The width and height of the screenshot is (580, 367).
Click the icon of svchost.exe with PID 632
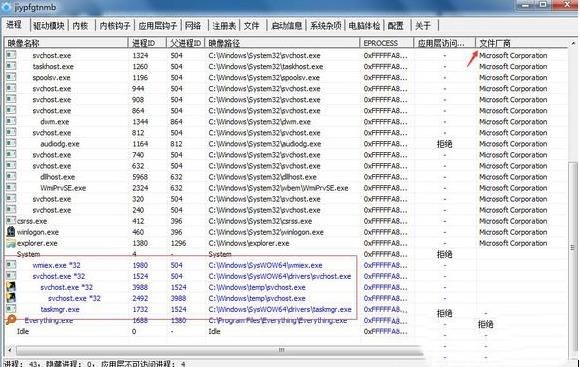11,165
